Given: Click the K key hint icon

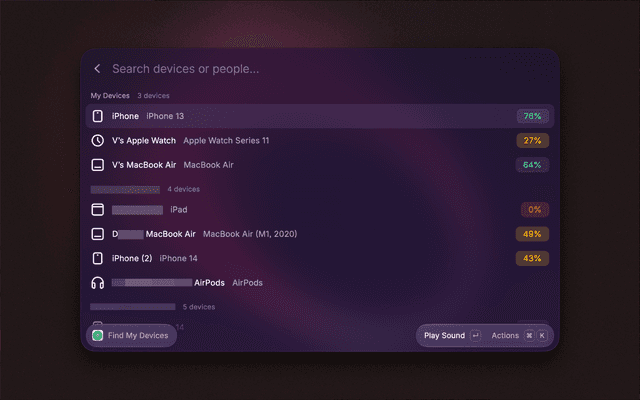Looking at the screenshot, I should tap(542, 336).
